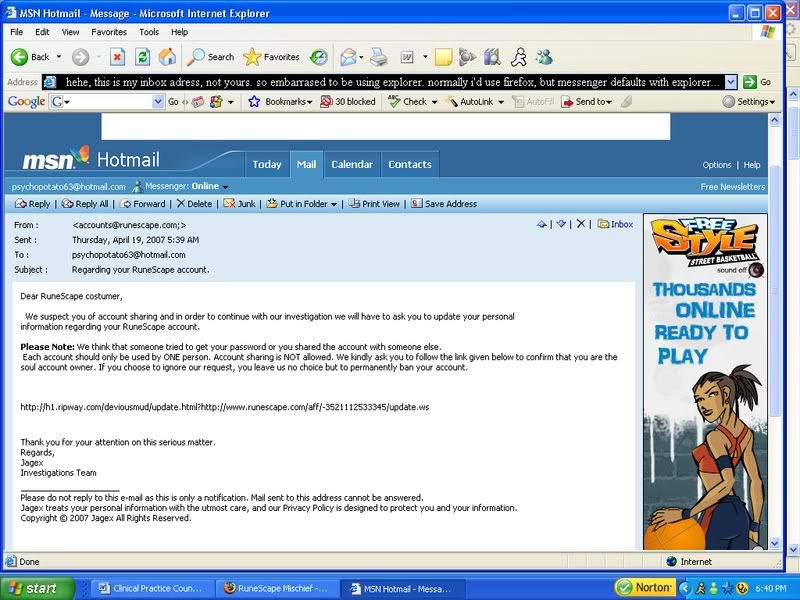Click the ripway.com update link in email
This screenshot has width=800, height=600.
(x=224, y=407)
